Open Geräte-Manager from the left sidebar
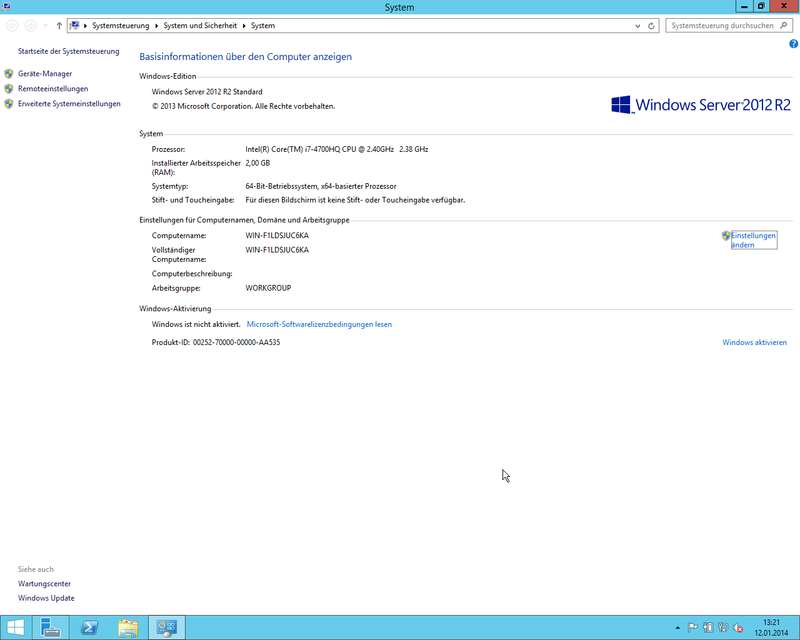Viewport: 800px width, 640px height. 45,74
